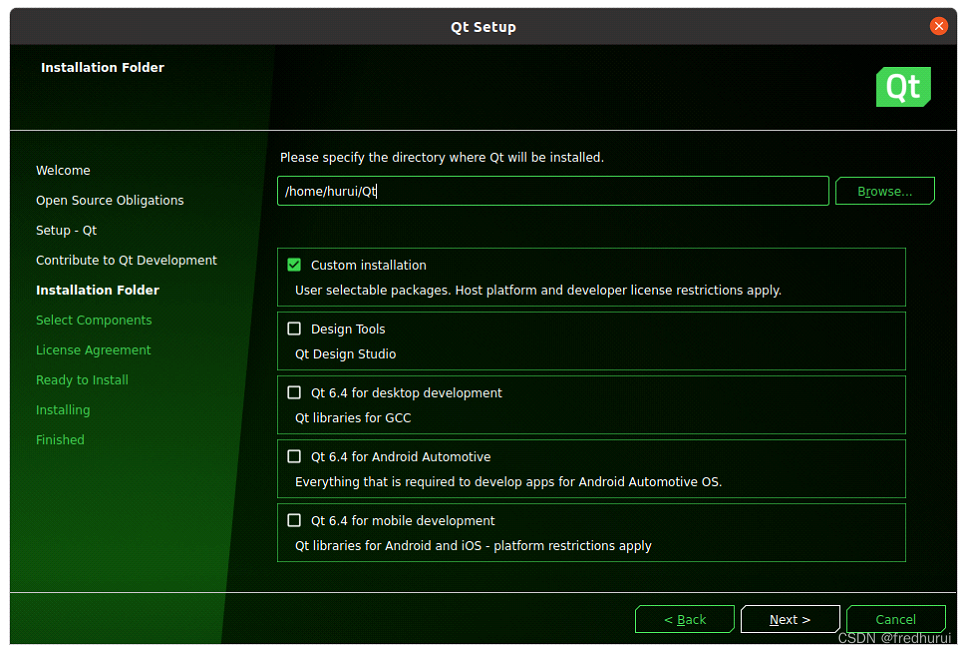Select the Installing step
Image resolution: width=967 pixels, height=654 pixels.
tap(63, 410)
